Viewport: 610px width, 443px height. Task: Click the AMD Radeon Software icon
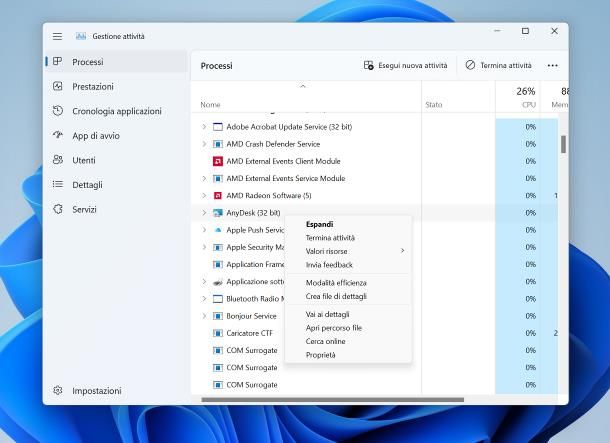click(218, 196)
